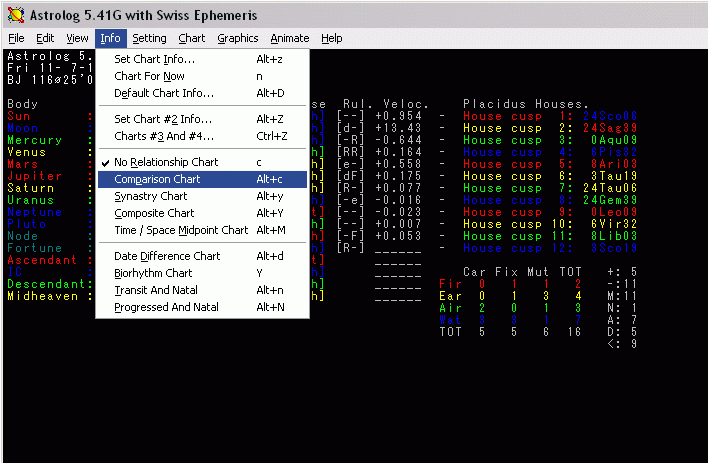Screen dimensions: 708x463
Task: Open Default Chart Info... dialog
Action: click(x=202, y=94)
